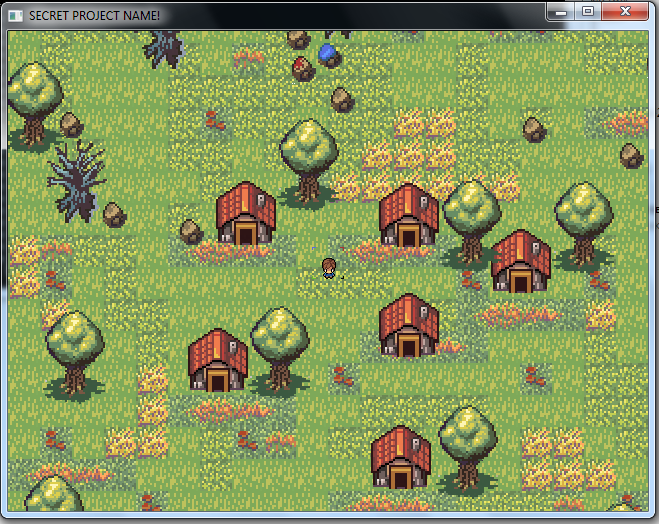Screen dimensions: 659x524
Task: Select the blue-topped rock sprite
Action: click(x=329, y=56)
